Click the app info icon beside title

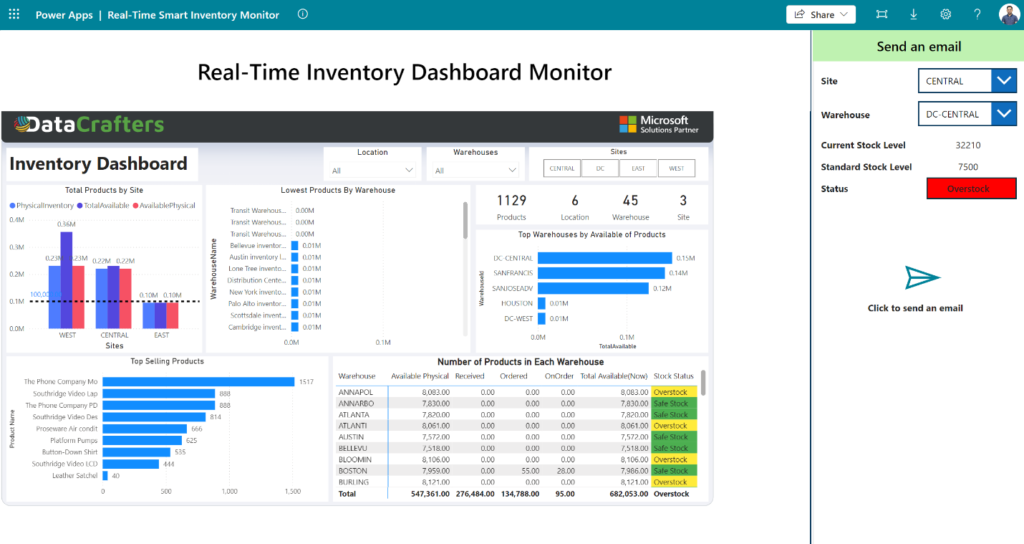(x=302, y=14)
